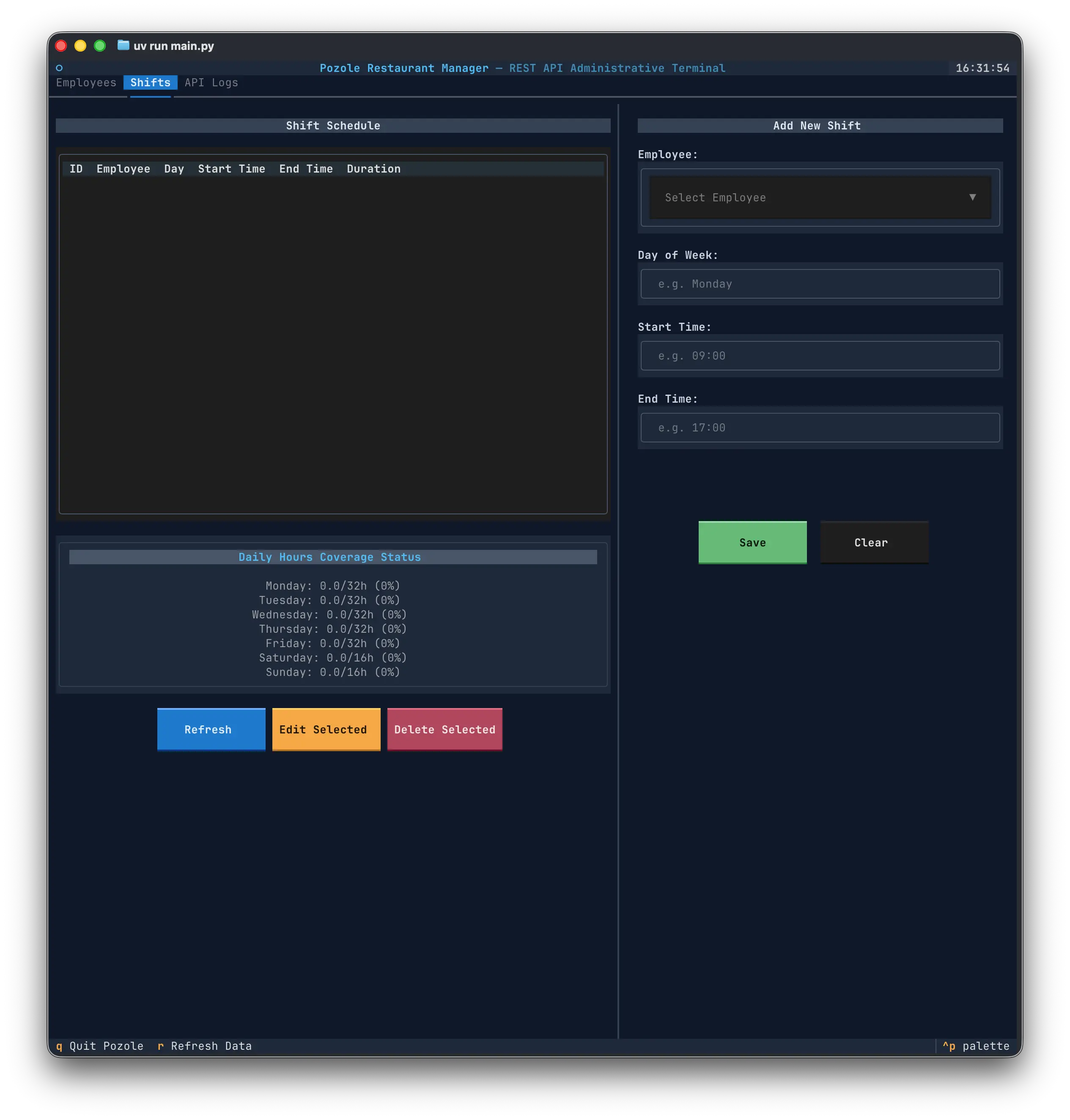Click Refresh Data in the footer
The height and width of the screenshot is (1120, 1070).
[204, 1046]
